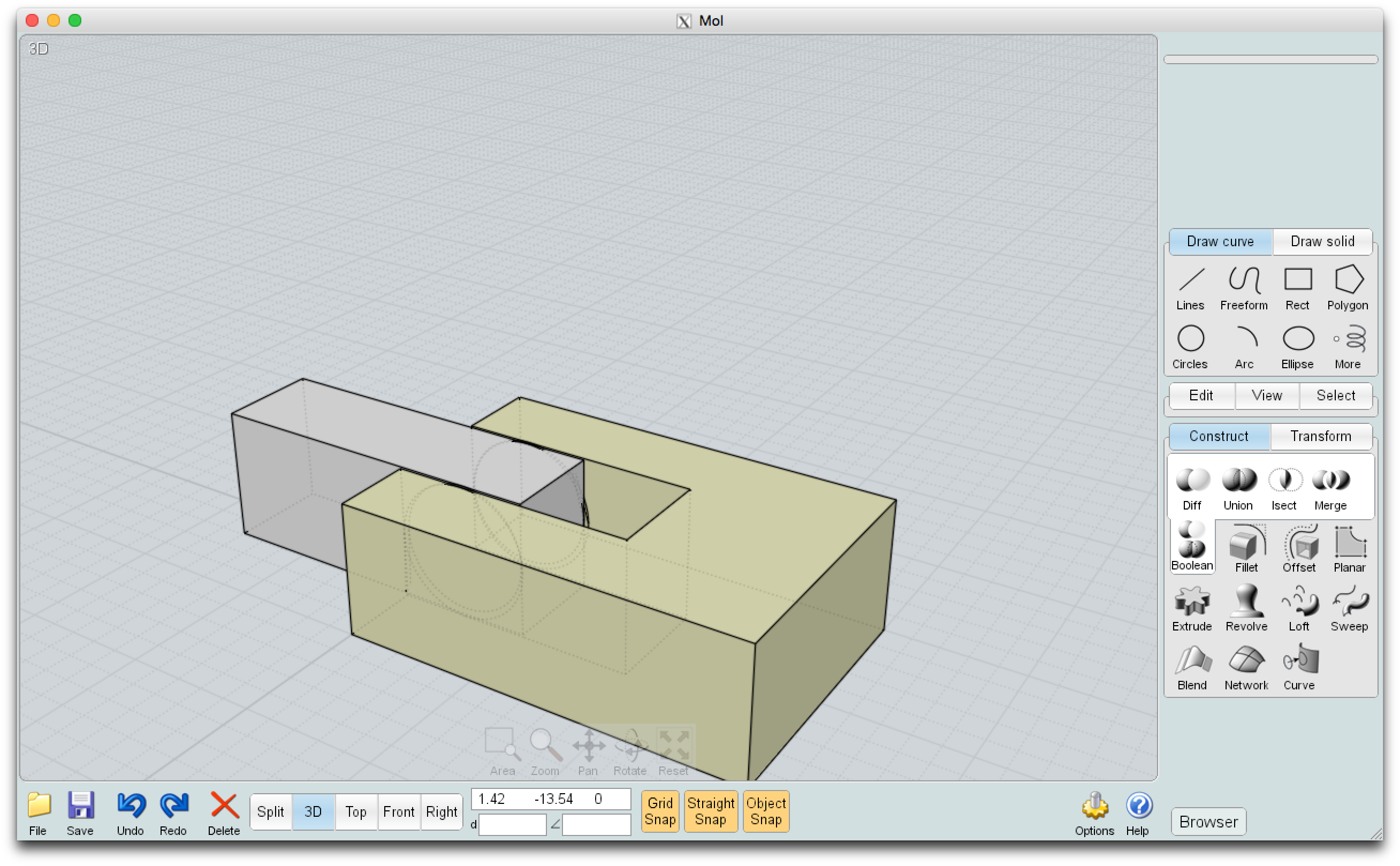Viewport: 1400px width, 866px height.
Task: Click the distance d input field
Action: (512, 824)
